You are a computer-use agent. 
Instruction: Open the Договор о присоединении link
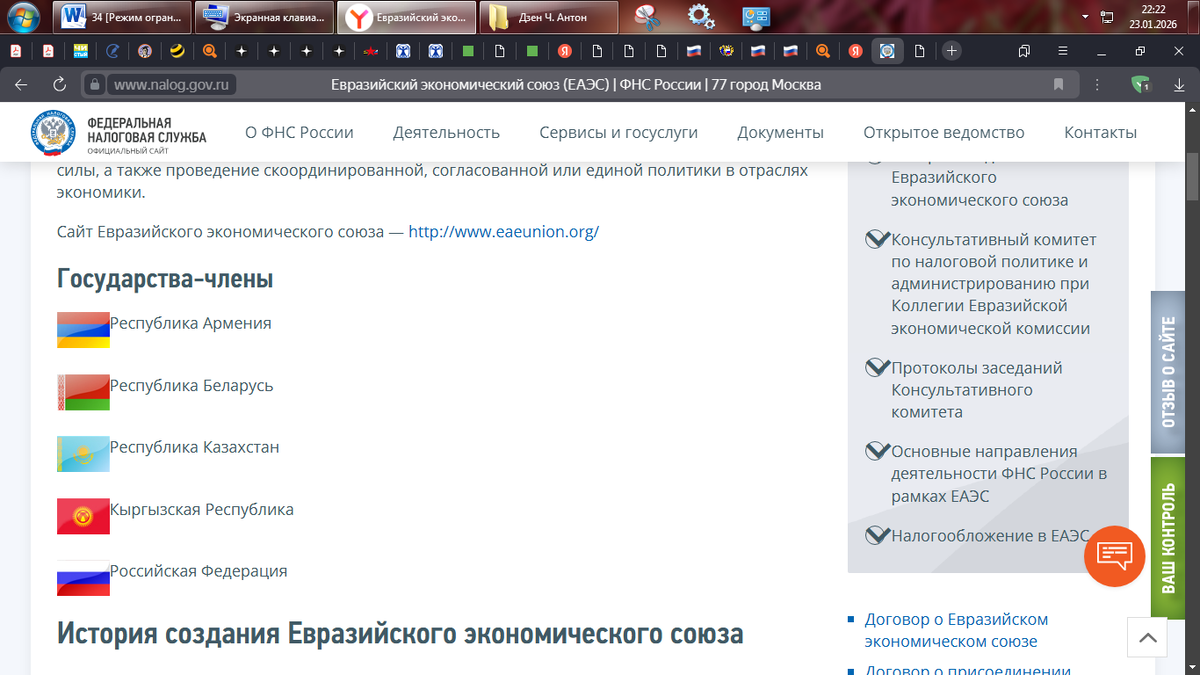(x=967, y=670)
